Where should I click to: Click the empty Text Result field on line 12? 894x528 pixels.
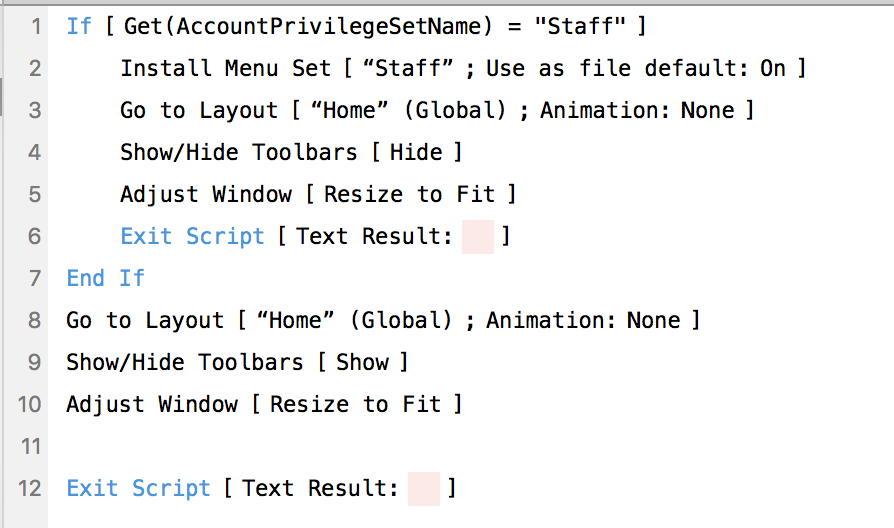[424, 489]
